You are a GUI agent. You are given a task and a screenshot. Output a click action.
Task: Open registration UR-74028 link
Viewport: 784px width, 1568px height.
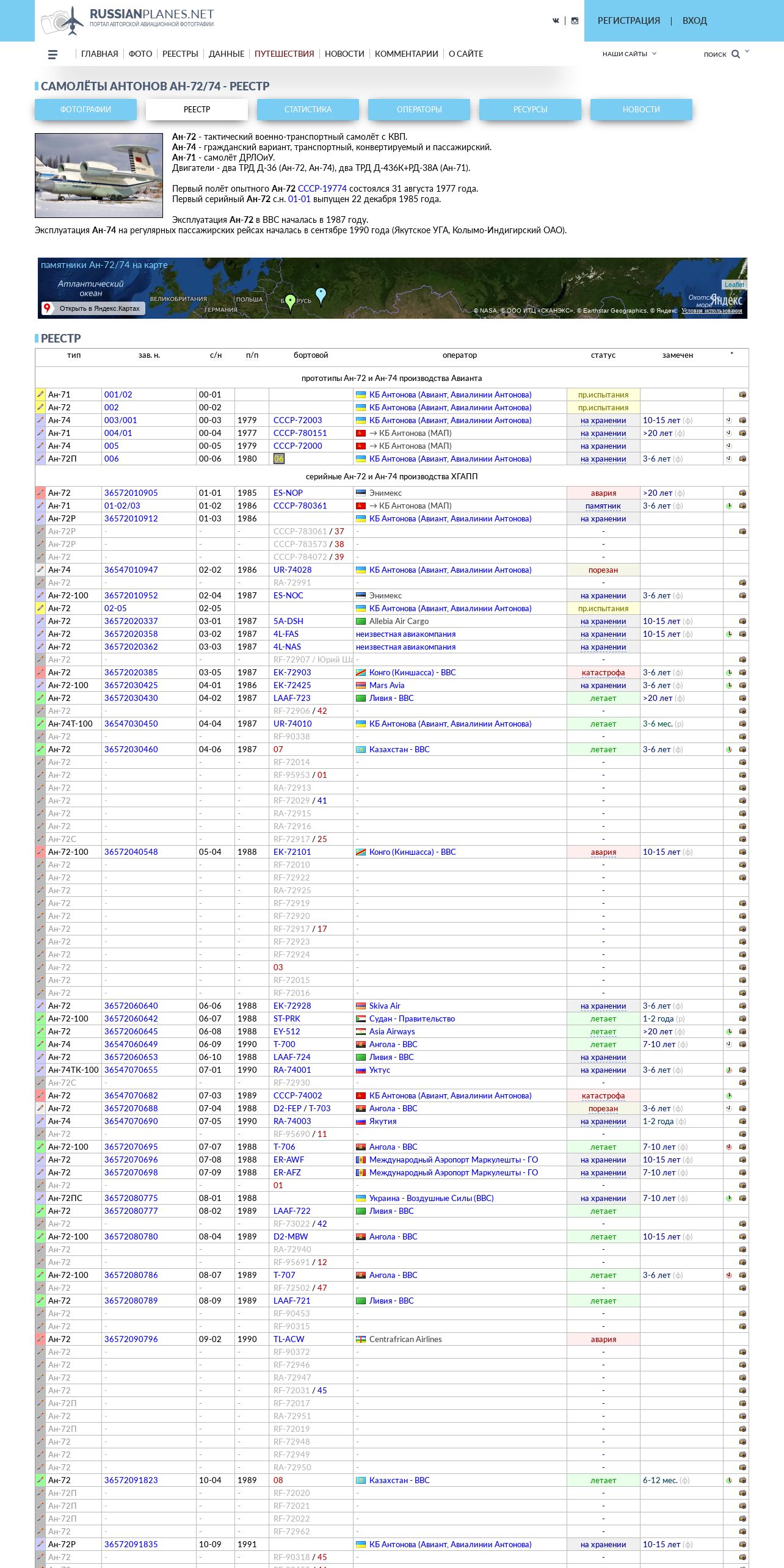[292, 570]
